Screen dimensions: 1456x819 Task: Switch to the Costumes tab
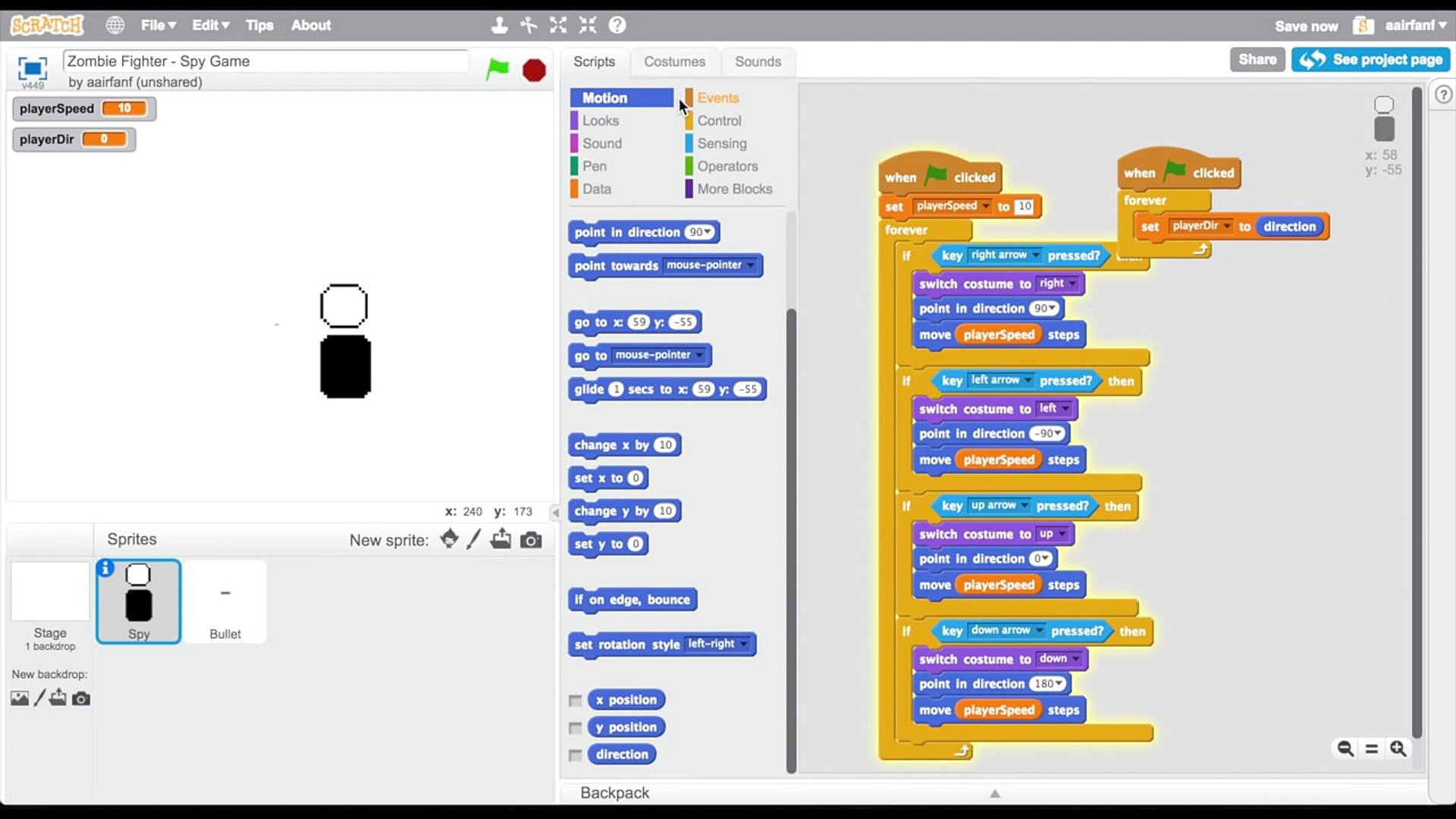coord(674,61)
